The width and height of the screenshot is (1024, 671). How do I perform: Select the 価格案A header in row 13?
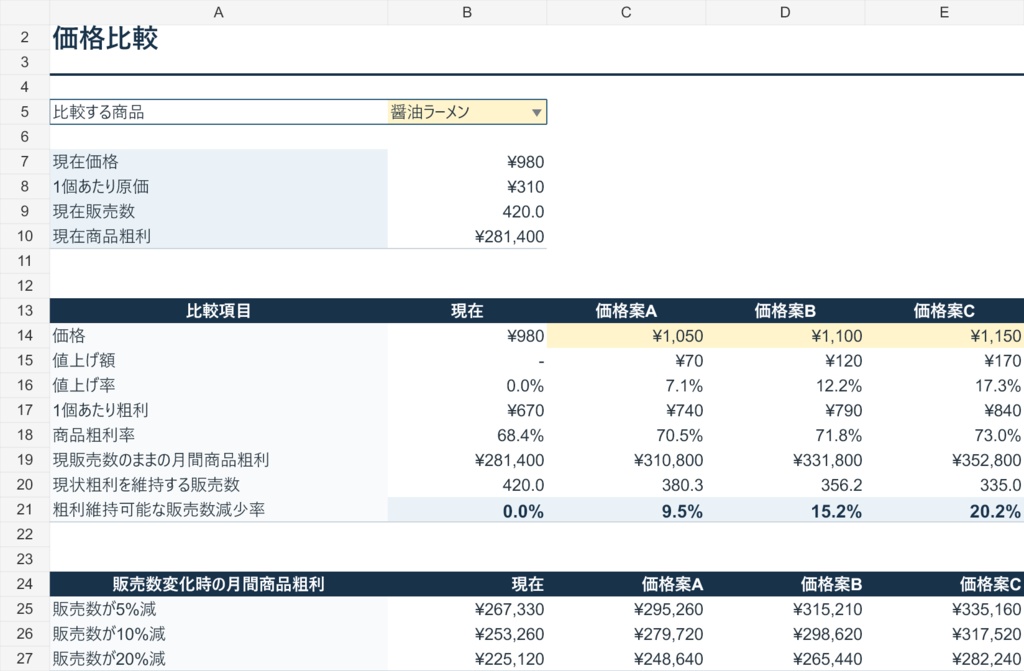tap(626, 310)
